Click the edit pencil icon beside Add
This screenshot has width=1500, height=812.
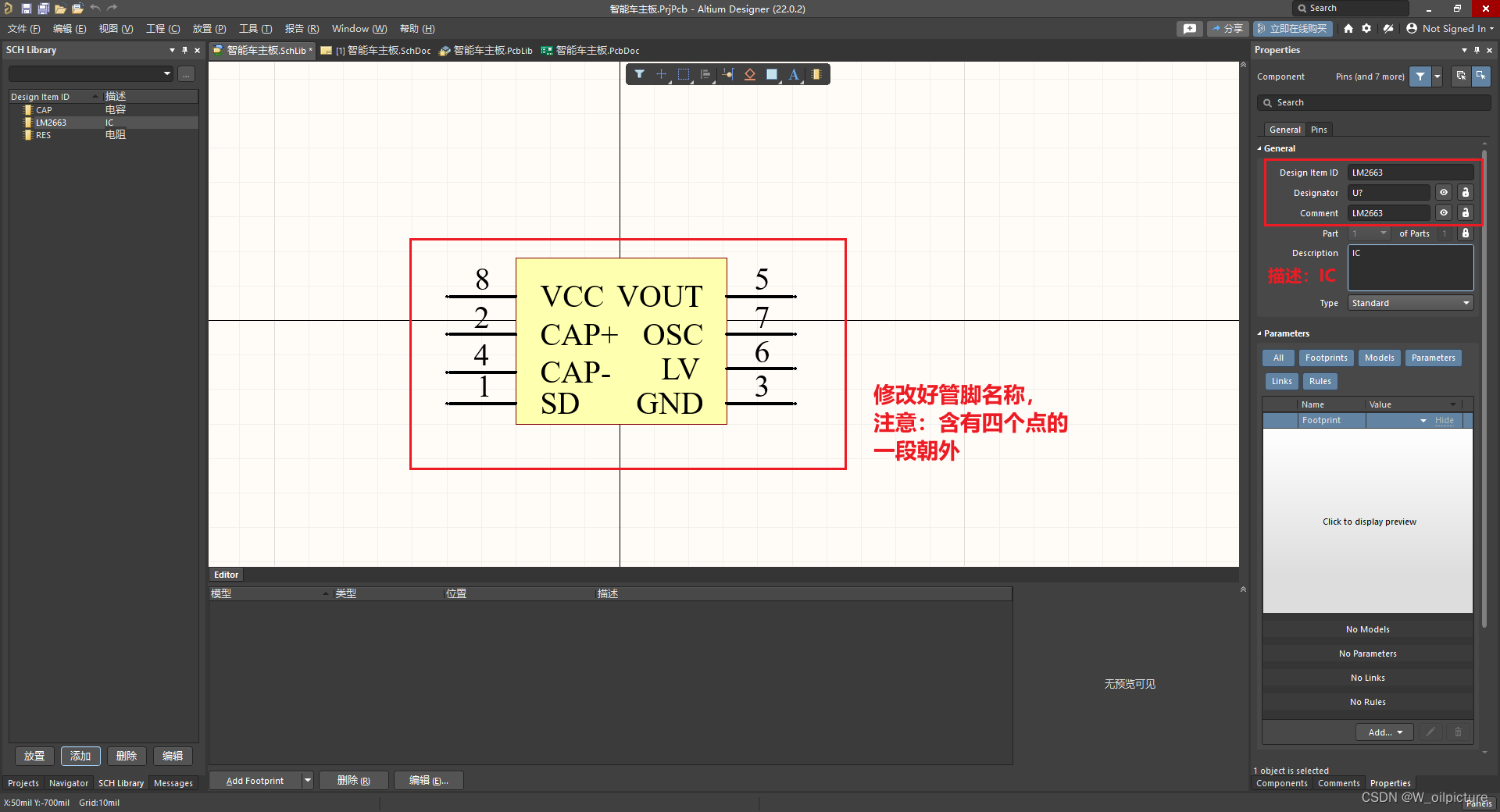(1430, 732)
